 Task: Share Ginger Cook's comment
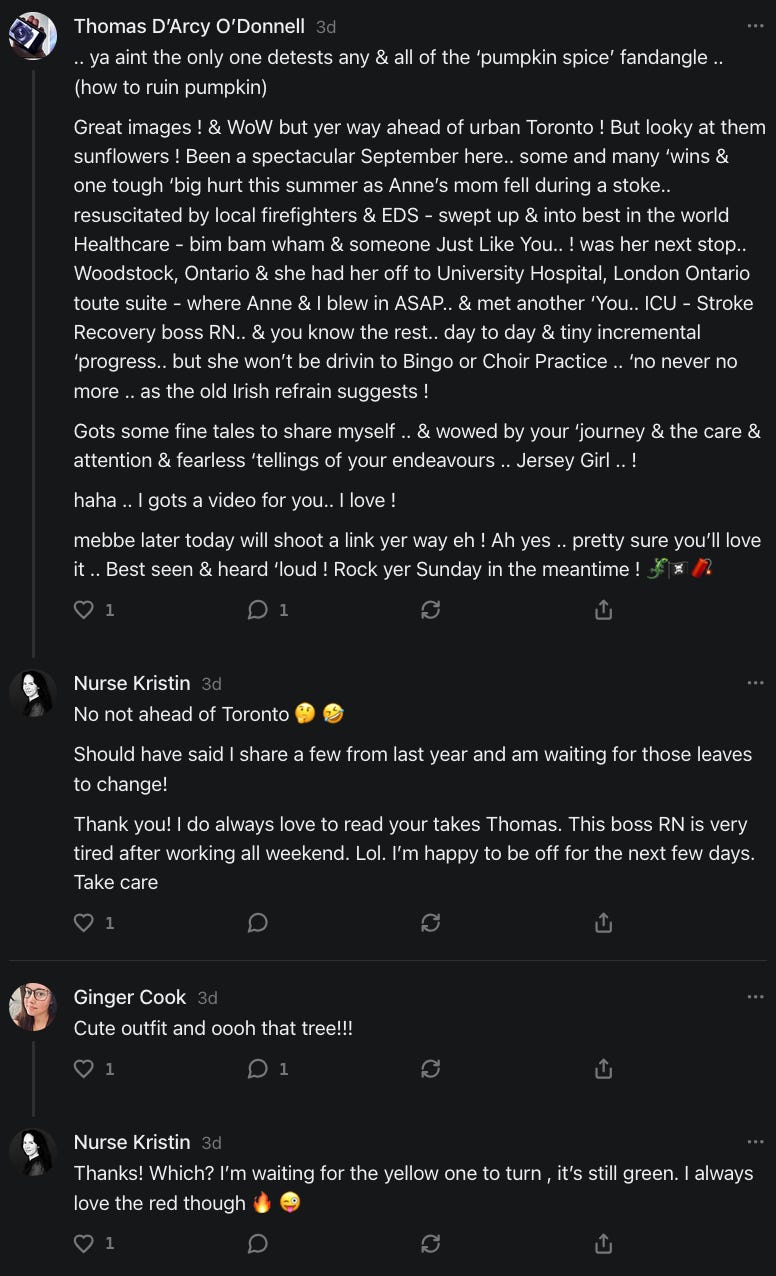point(603,1069)
